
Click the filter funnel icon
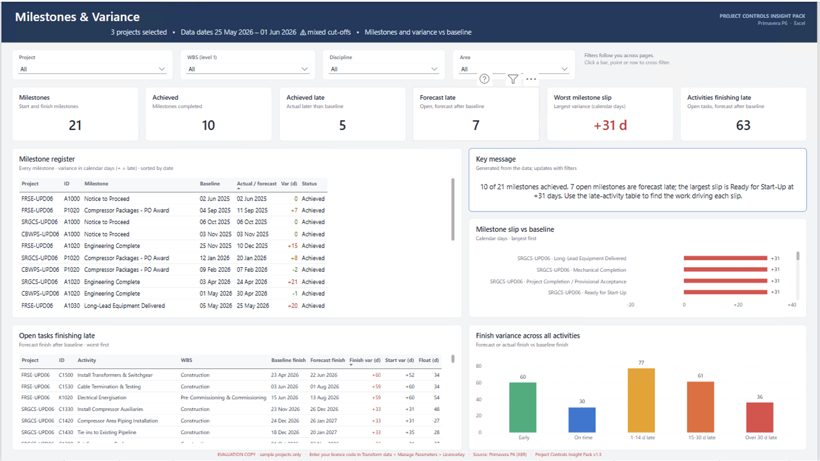point(512,79)
